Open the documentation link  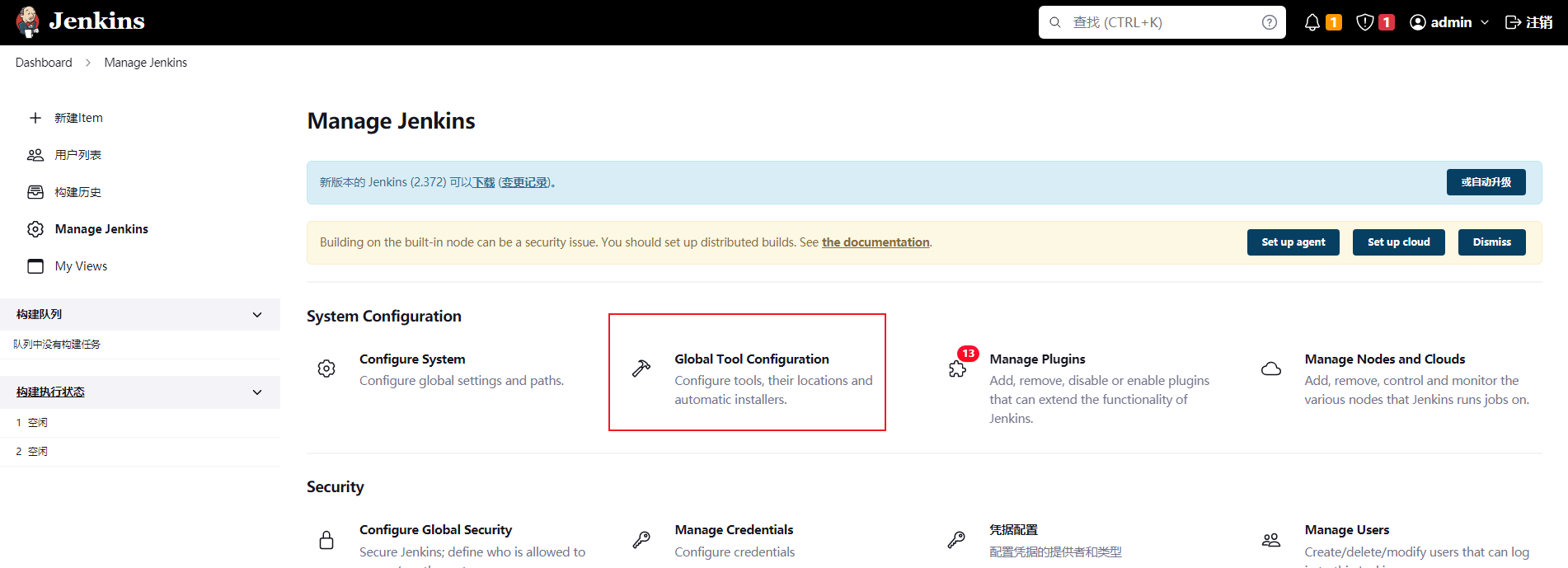[875, 242]
